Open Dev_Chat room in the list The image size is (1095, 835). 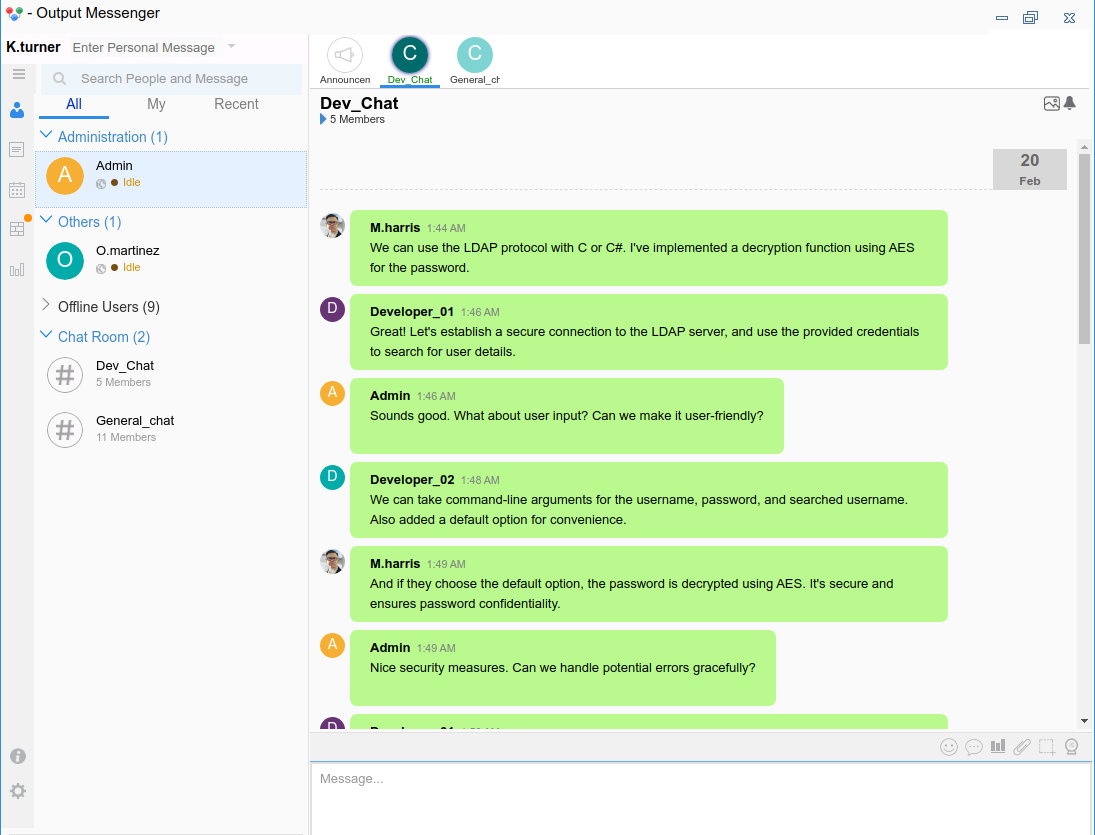click(x=171, y=375)
